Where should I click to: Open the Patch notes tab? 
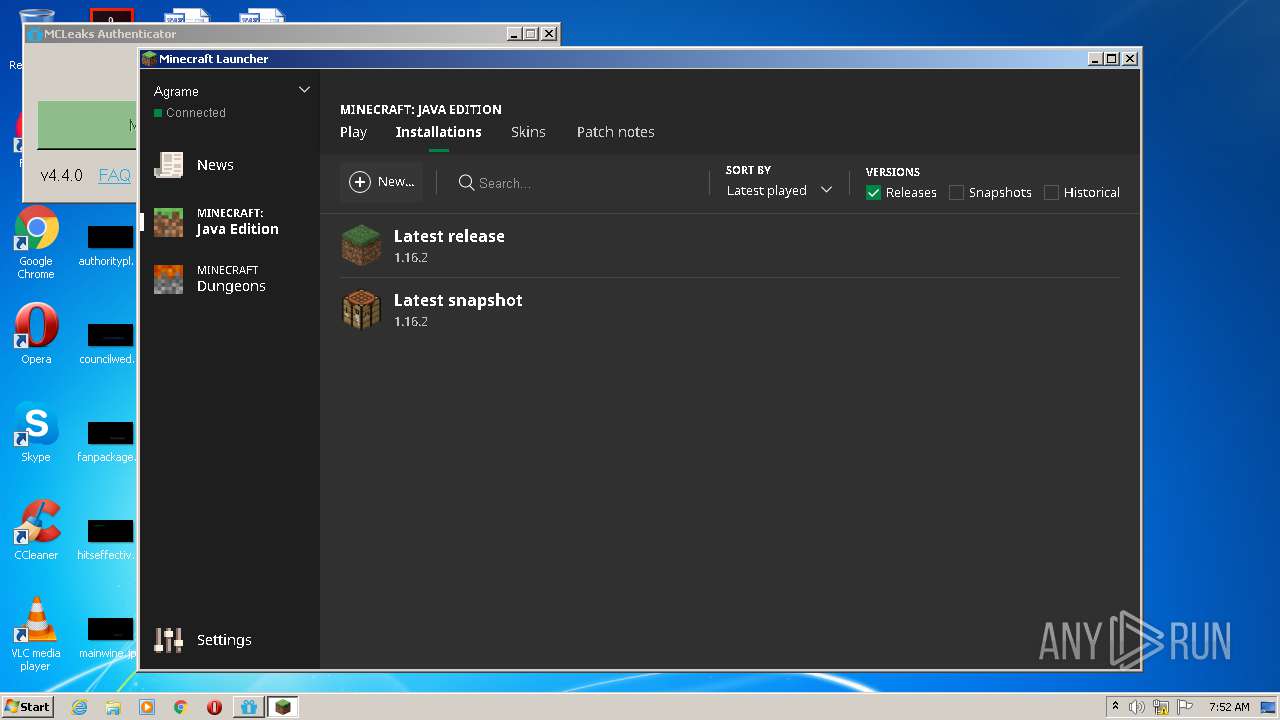pos(615,132)
